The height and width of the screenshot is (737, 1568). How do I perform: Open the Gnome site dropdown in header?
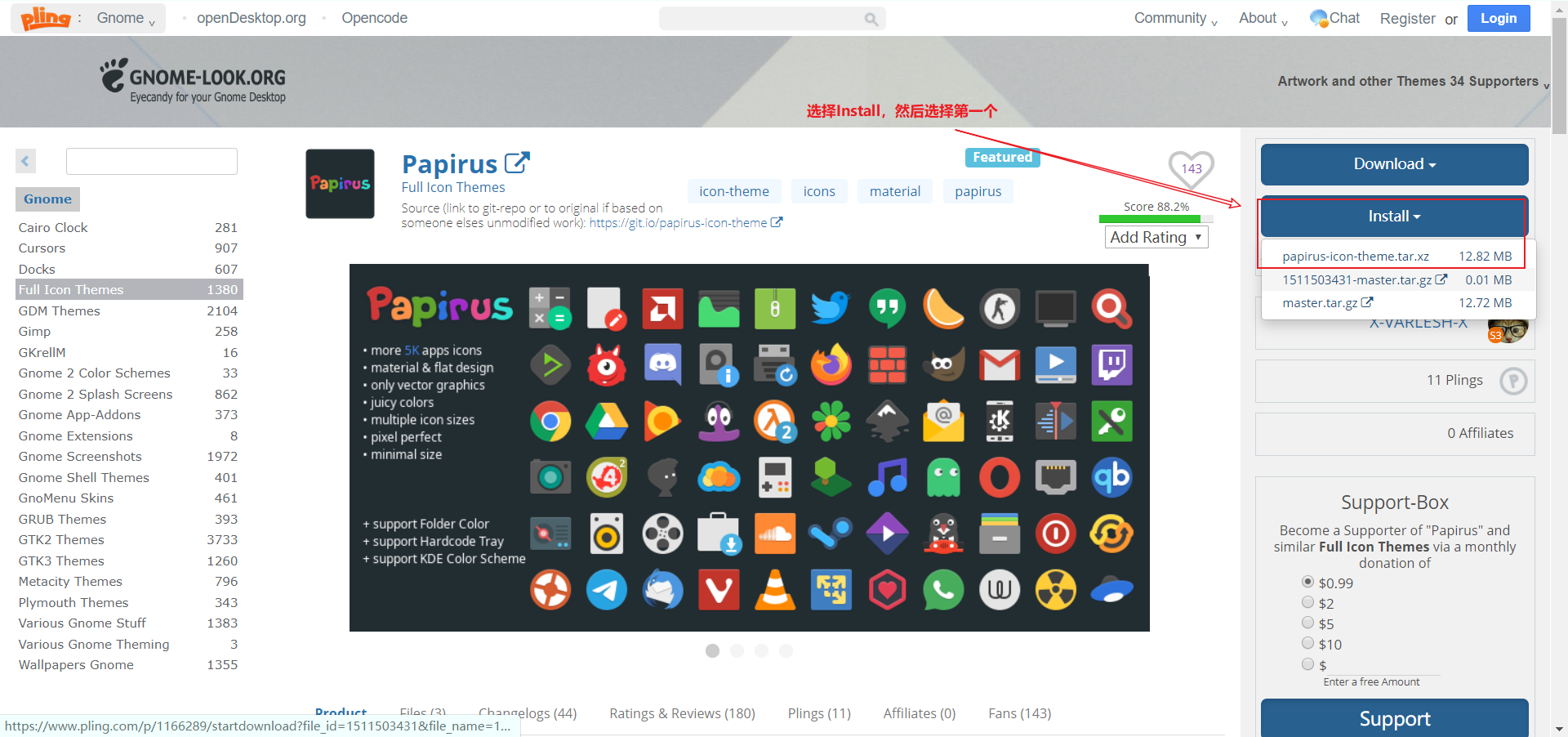point(126,18)
